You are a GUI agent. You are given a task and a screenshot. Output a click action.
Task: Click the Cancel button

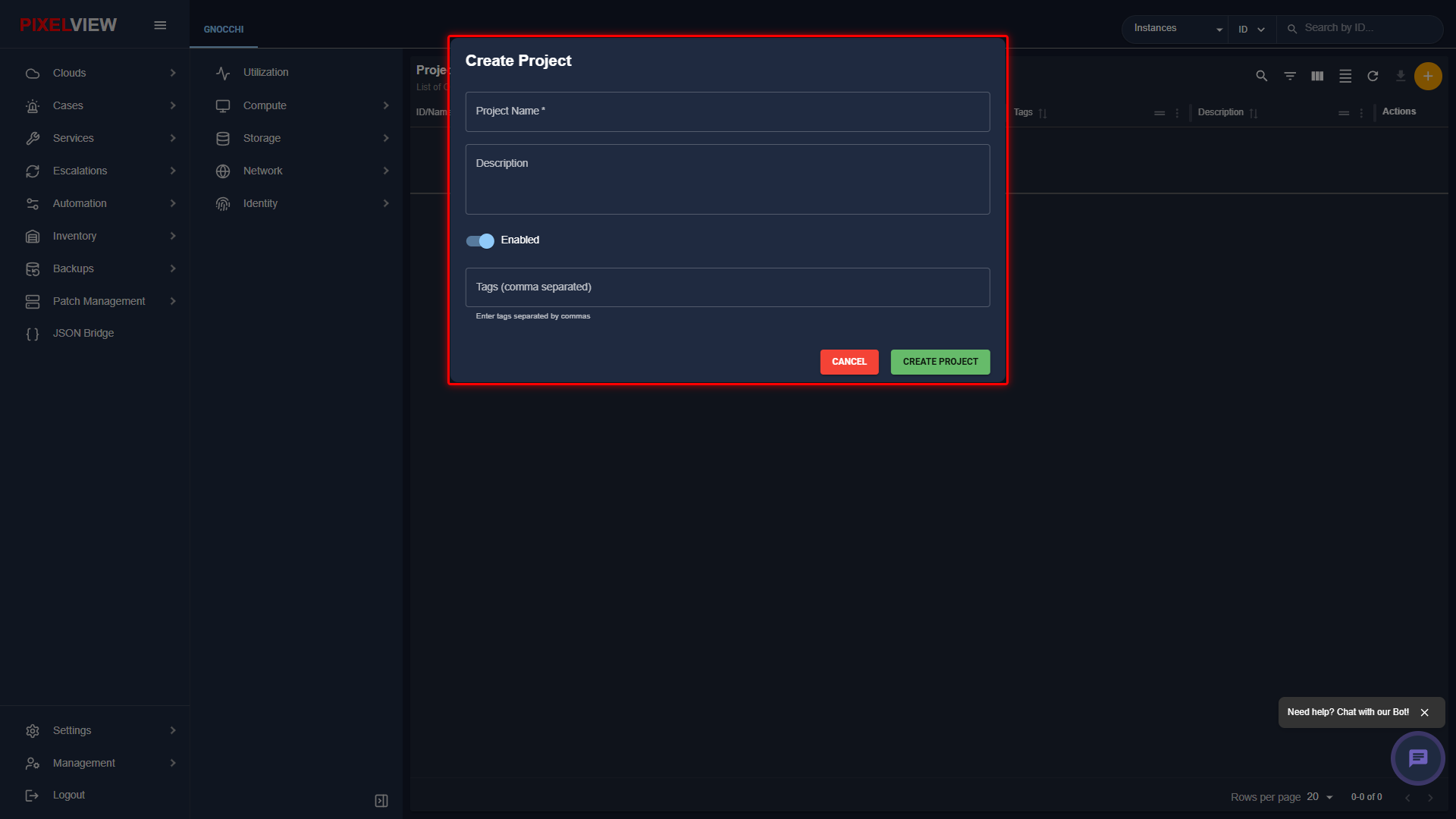click(x=849, y=362)
